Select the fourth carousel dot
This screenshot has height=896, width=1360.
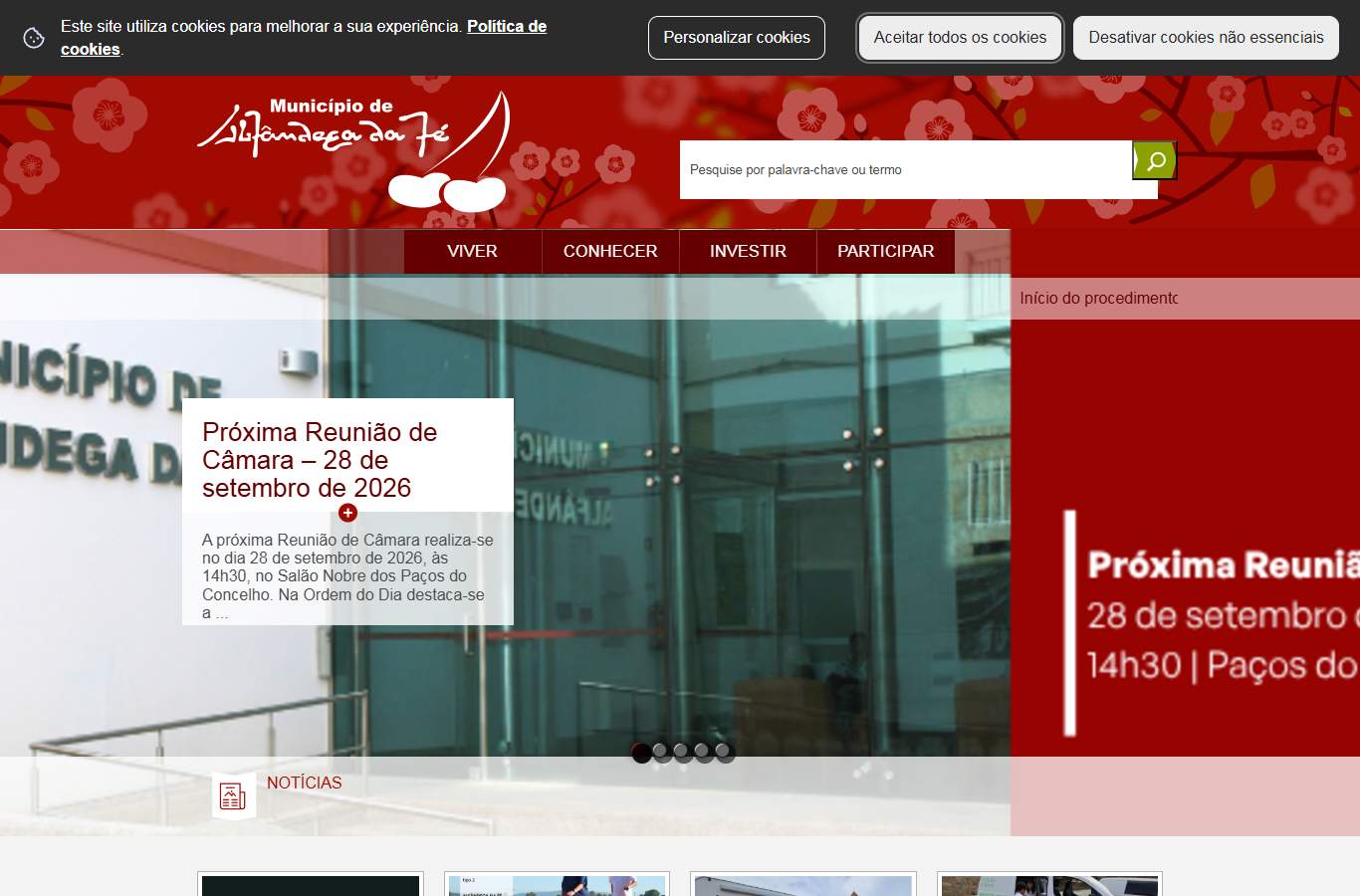704,753
